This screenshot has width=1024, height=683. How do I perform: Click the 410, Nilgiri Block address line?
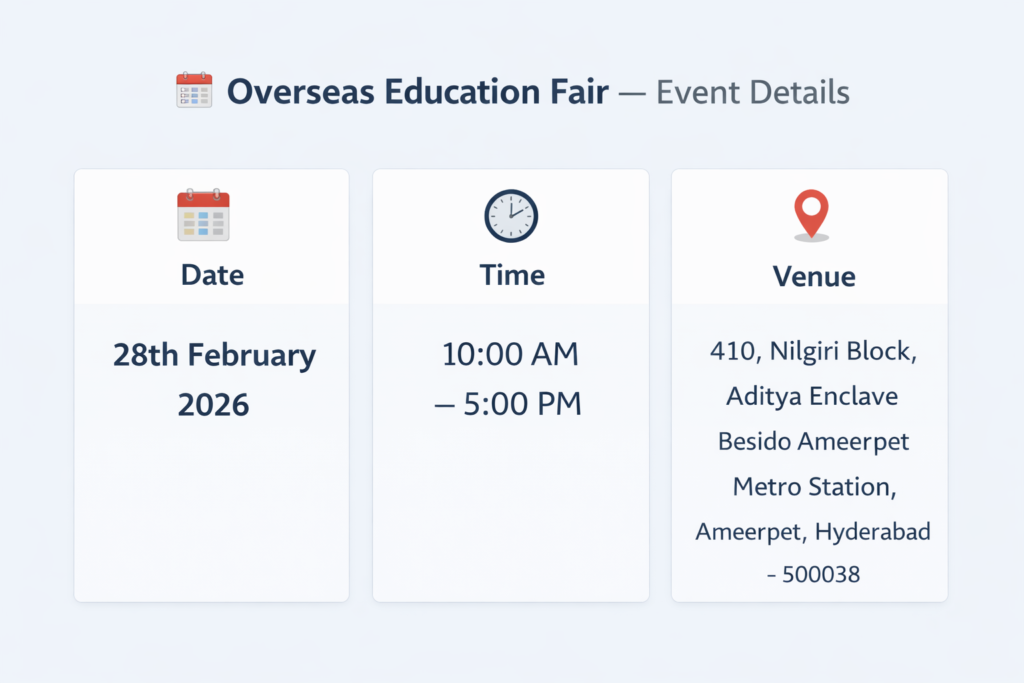click(x=813, y=351)
